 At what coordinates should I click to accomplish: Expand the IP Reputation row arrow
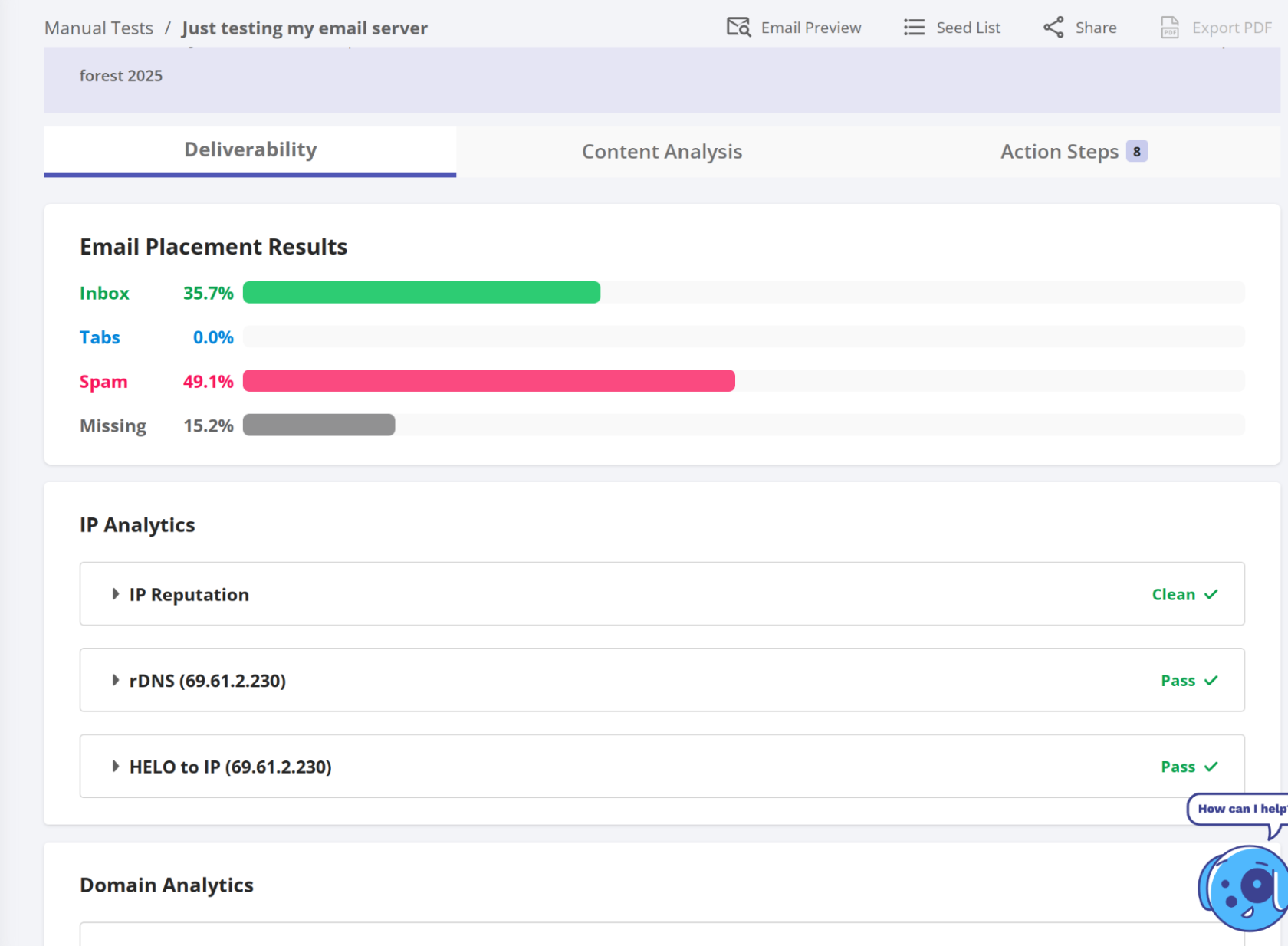(115, 594)
